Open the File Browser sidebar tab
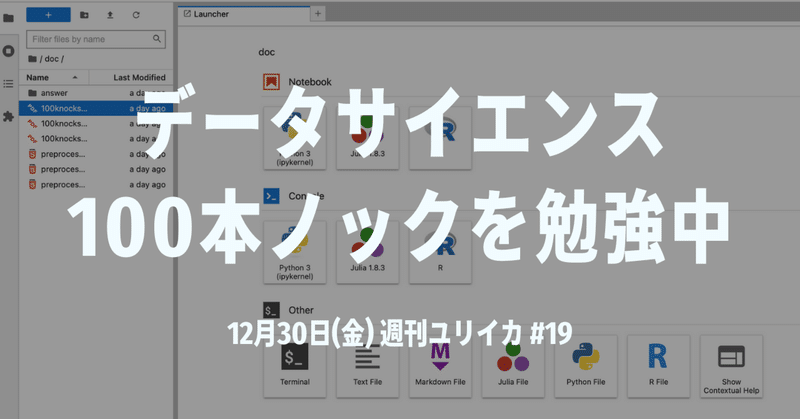 [x=8, y=18]
